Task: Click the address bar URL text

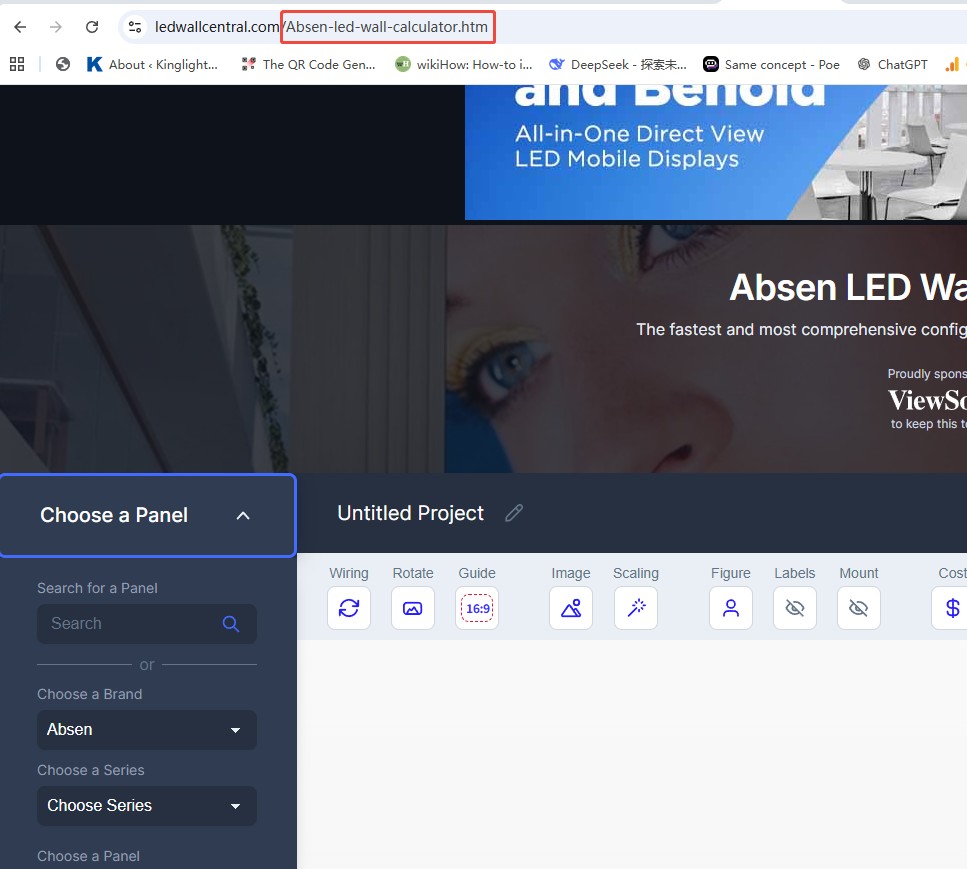Action: pos(321,27)
